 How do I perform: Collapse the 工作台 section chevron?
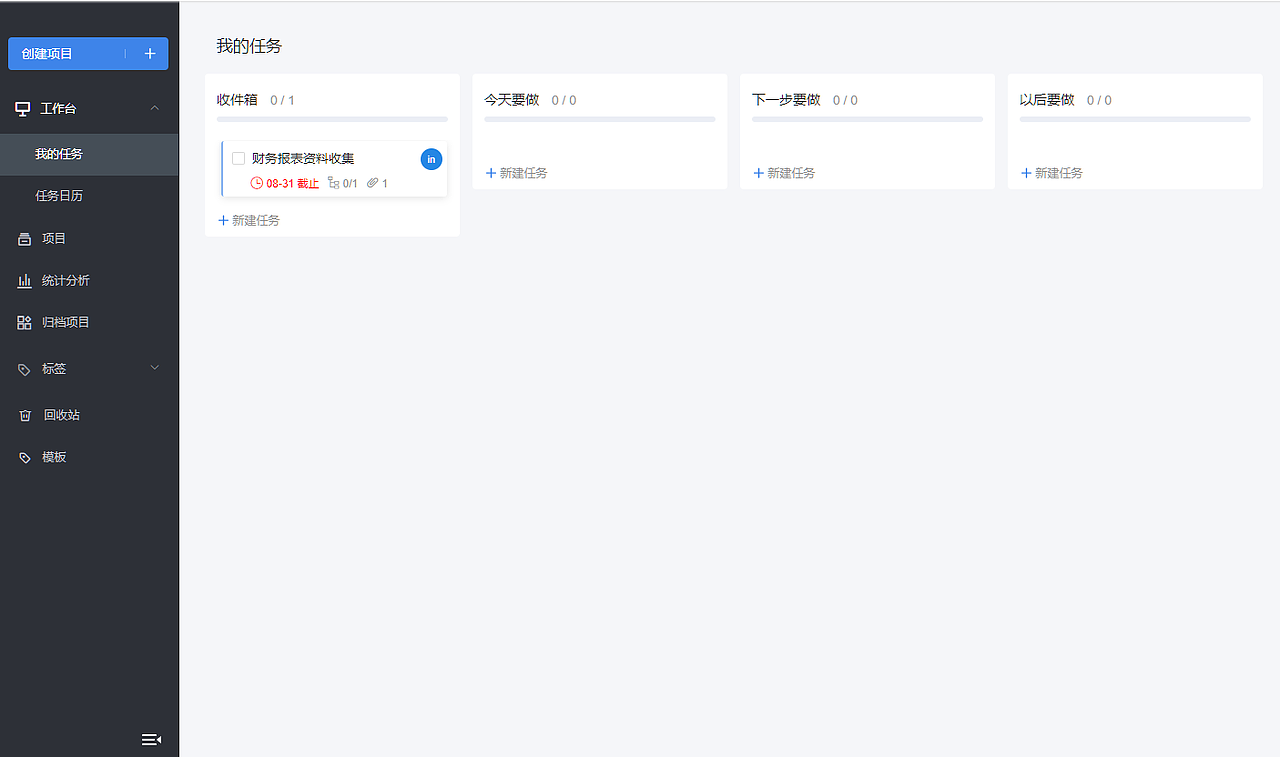(x=154, y=108)
